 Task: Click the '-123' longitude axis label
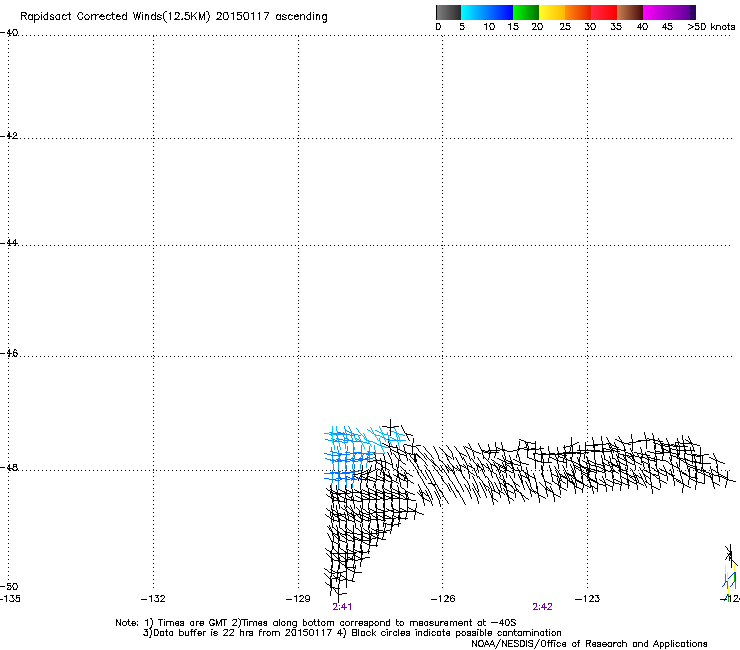588,599
